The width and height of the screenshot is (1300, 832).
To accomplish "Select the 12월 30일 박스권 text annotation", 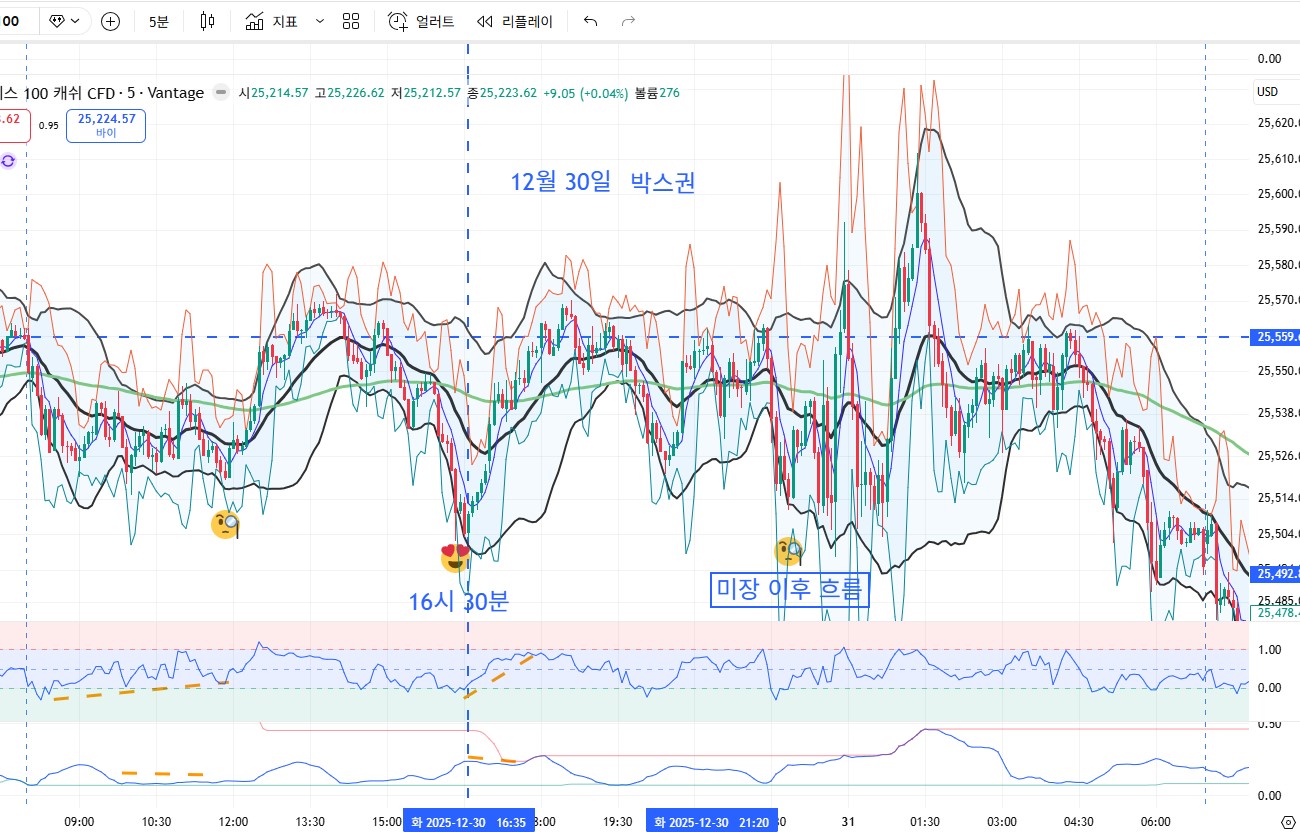I will pos(603,182).
